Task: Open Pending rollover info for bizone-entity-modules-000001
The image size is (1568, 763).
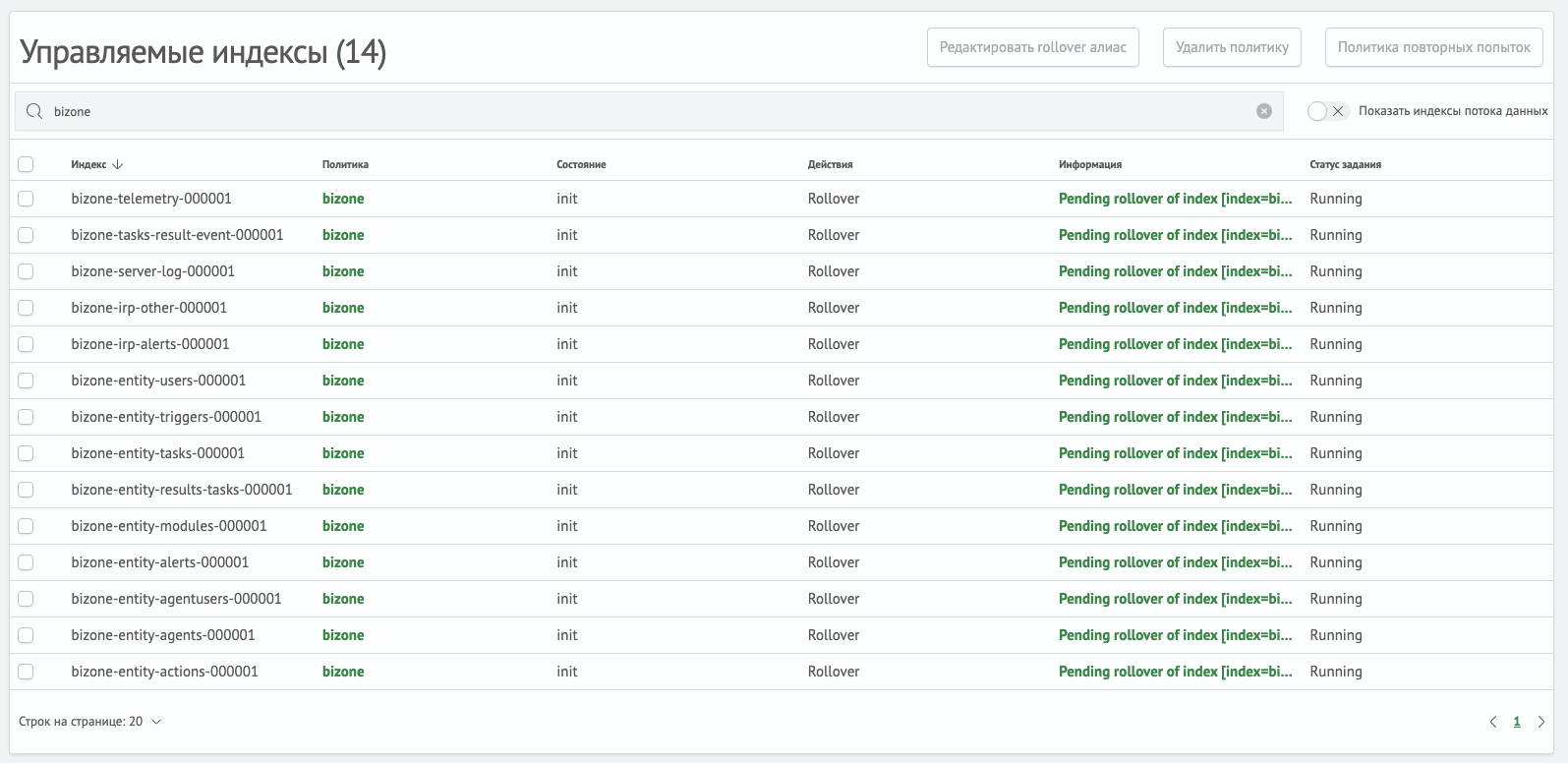Action: tap(1176, 526)
